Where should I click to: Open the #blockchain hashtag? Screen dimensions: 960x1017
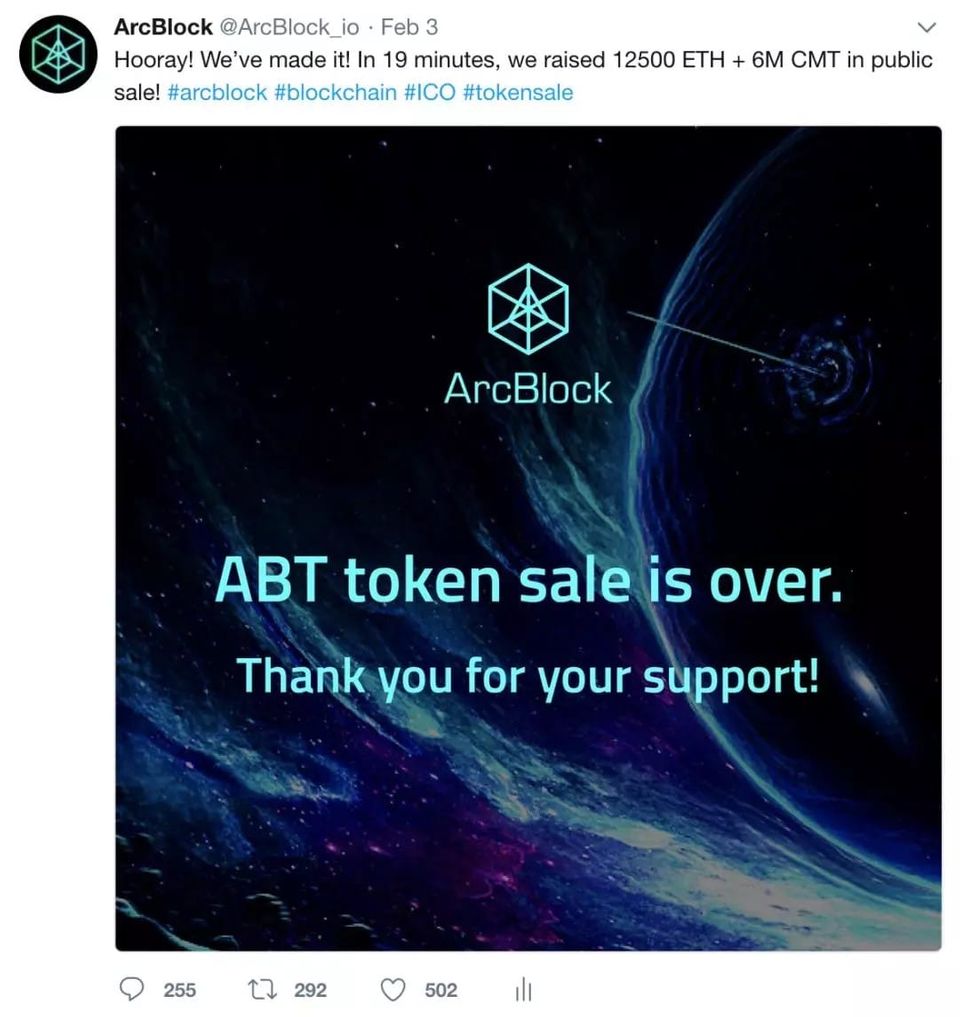point(336,92)
